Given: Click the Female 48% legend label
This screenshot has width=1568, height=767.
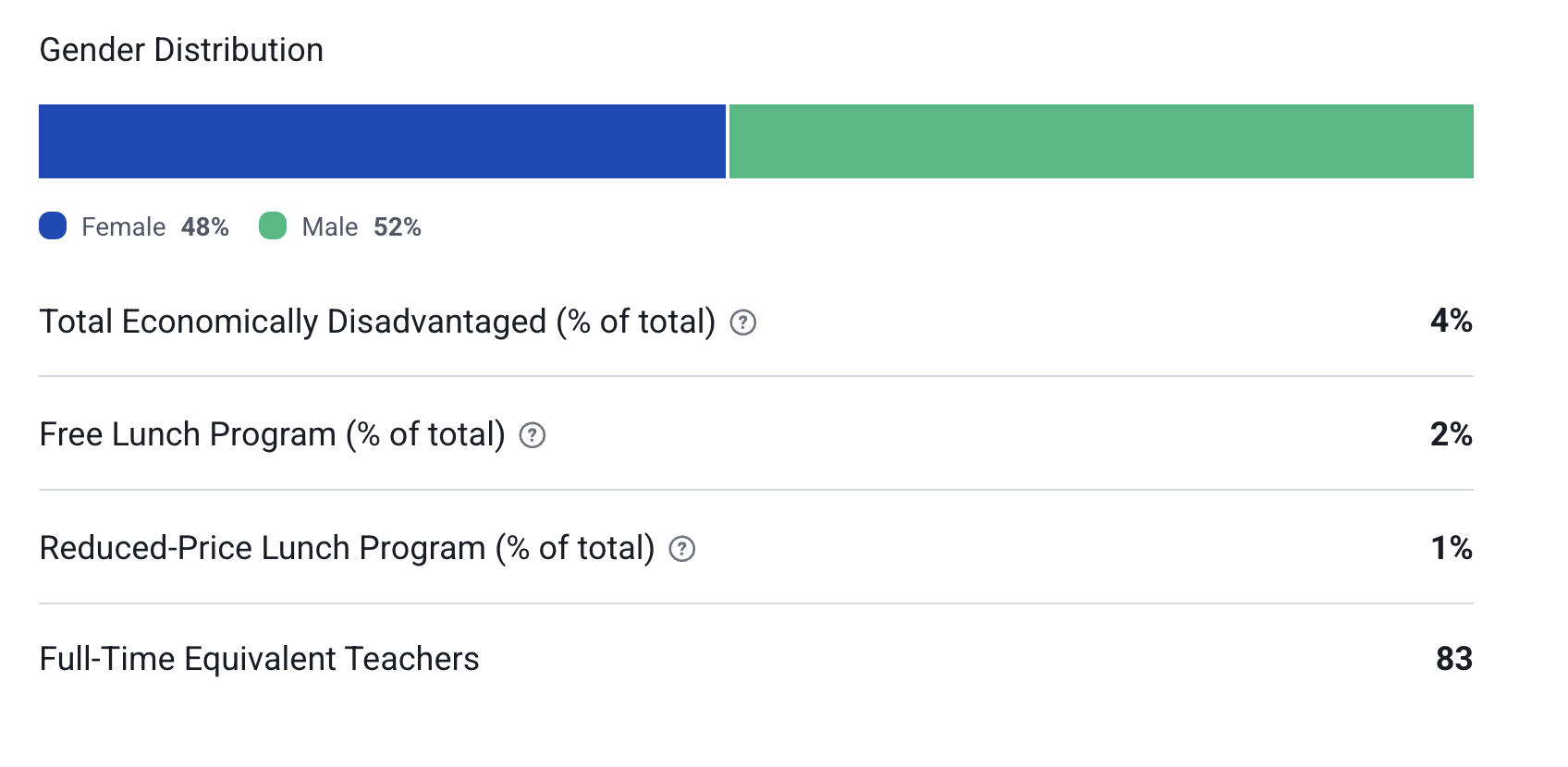Looking at the screenshot, I should coord(155,227).
